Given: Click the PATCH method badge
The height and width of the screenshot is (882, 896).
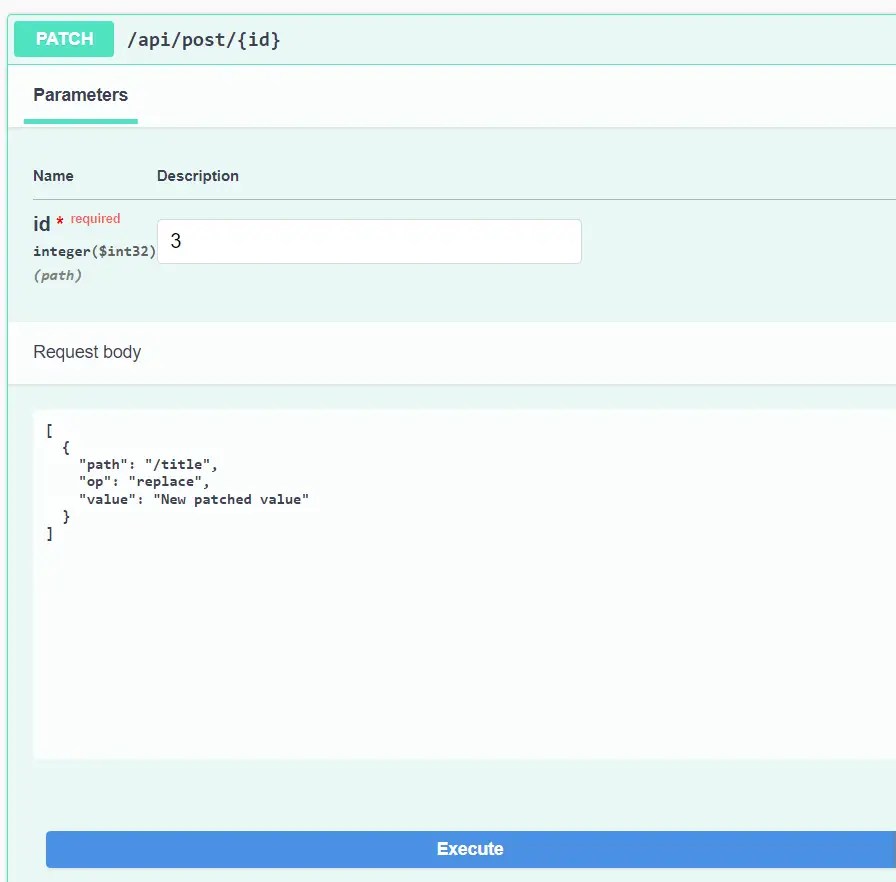Looking at the screenshot, I should point(63,39).
